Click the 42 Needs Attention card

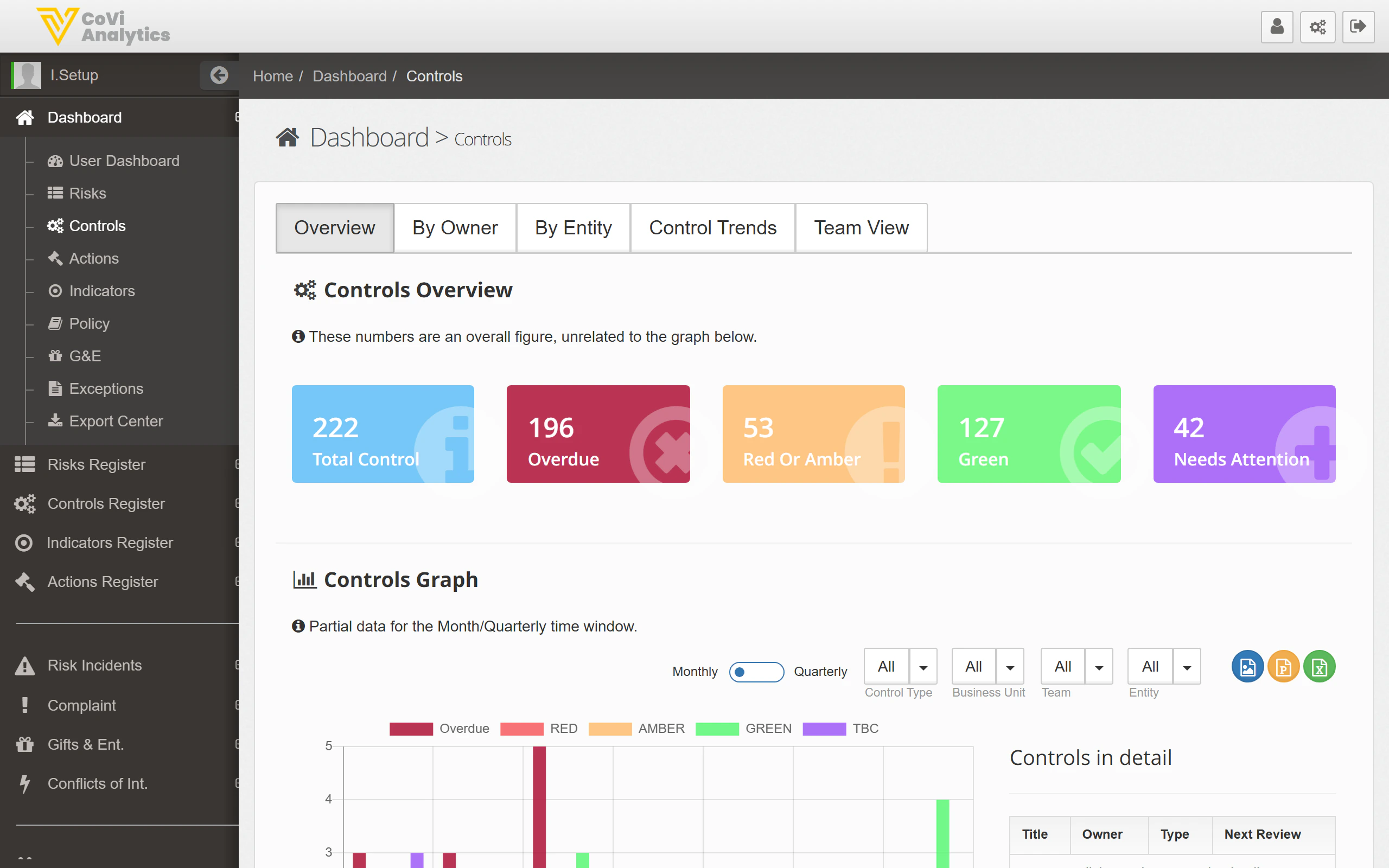click(x=1244, y=434)
